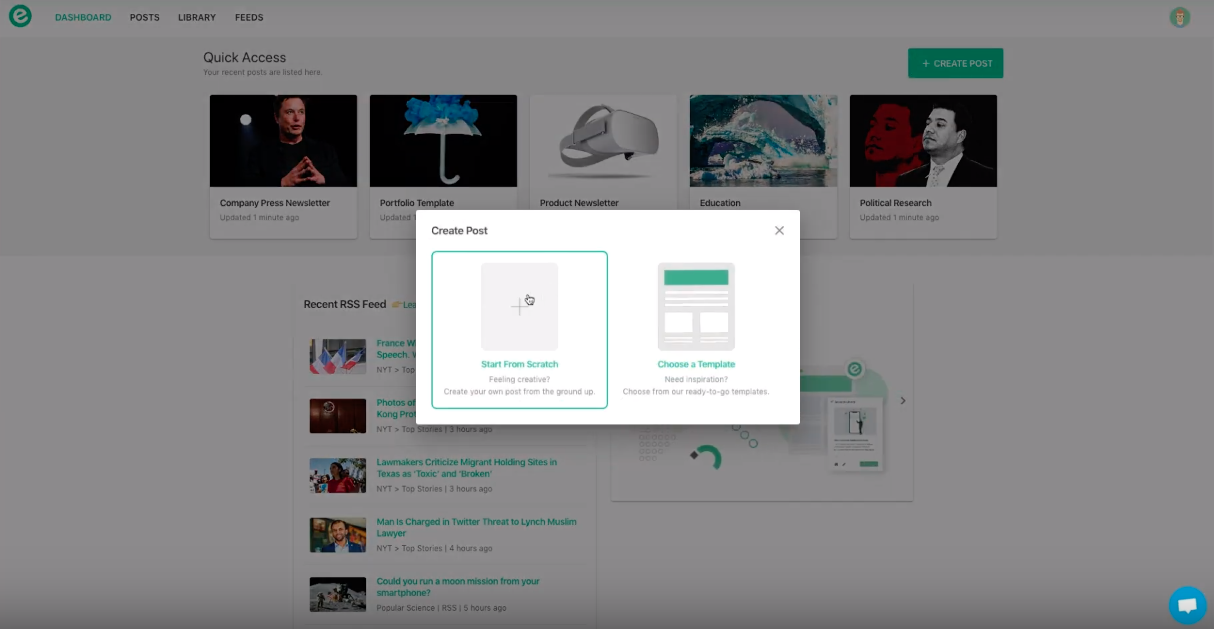Open the LIBRARY nav tab
The image size is (1214, 629).
pyautogui.click(x=197, y=18)
